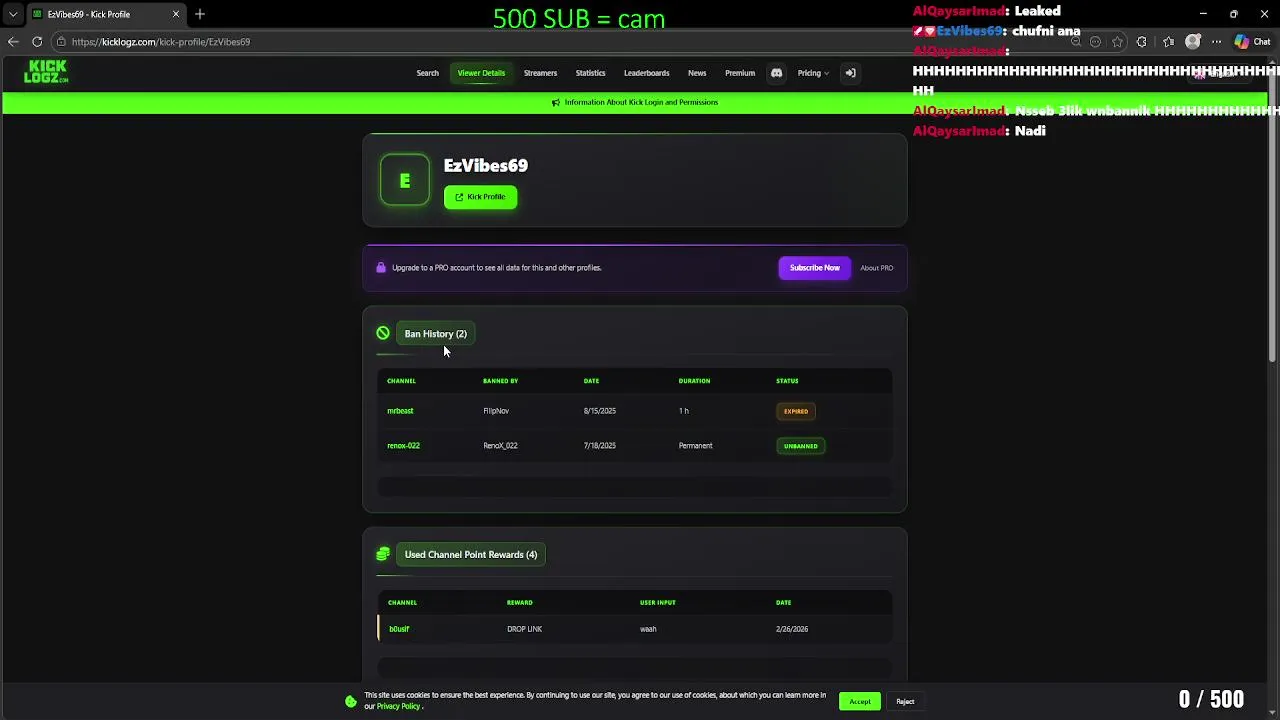This screenshot has height=720, width=1280.
Task: Click the 'waah' user input cell
Action: click(648, 629)
